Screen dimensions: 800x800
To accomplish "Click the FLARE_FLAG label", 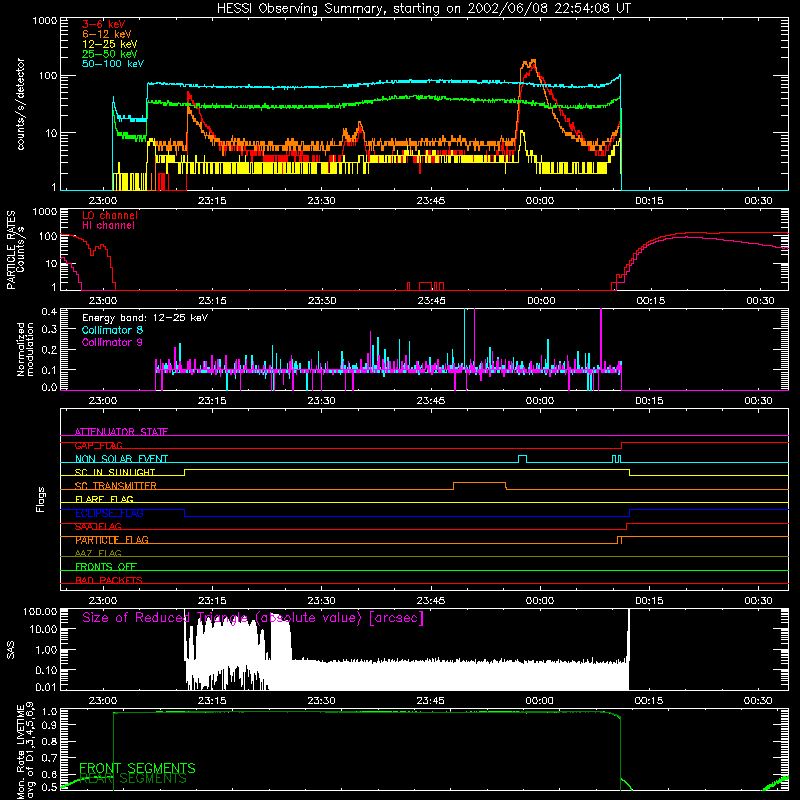I will [104, 499].
